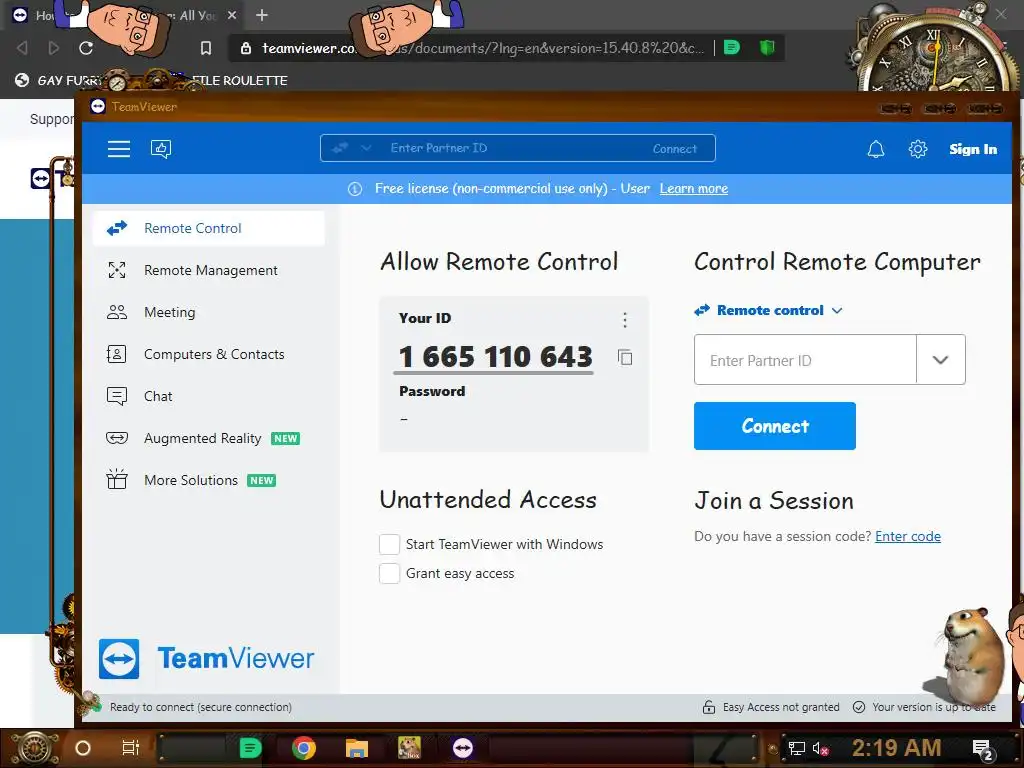
Task: Tick the Grant easy access checkbox
Action: tap(389, 573)
